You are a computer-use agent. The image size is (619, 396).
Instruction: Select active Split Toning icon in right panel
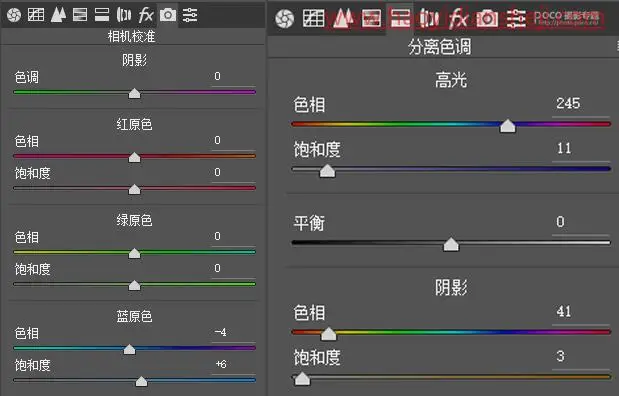[x=400, y=19]
